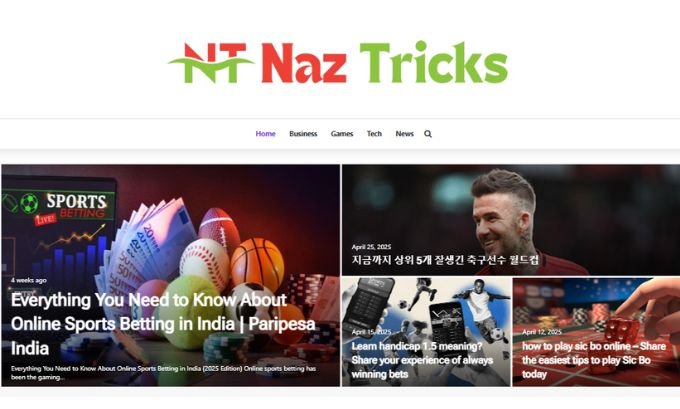Click the NT logo emblem
The width and height of the screenshot is (680, 409).
(x=211, y=62)
